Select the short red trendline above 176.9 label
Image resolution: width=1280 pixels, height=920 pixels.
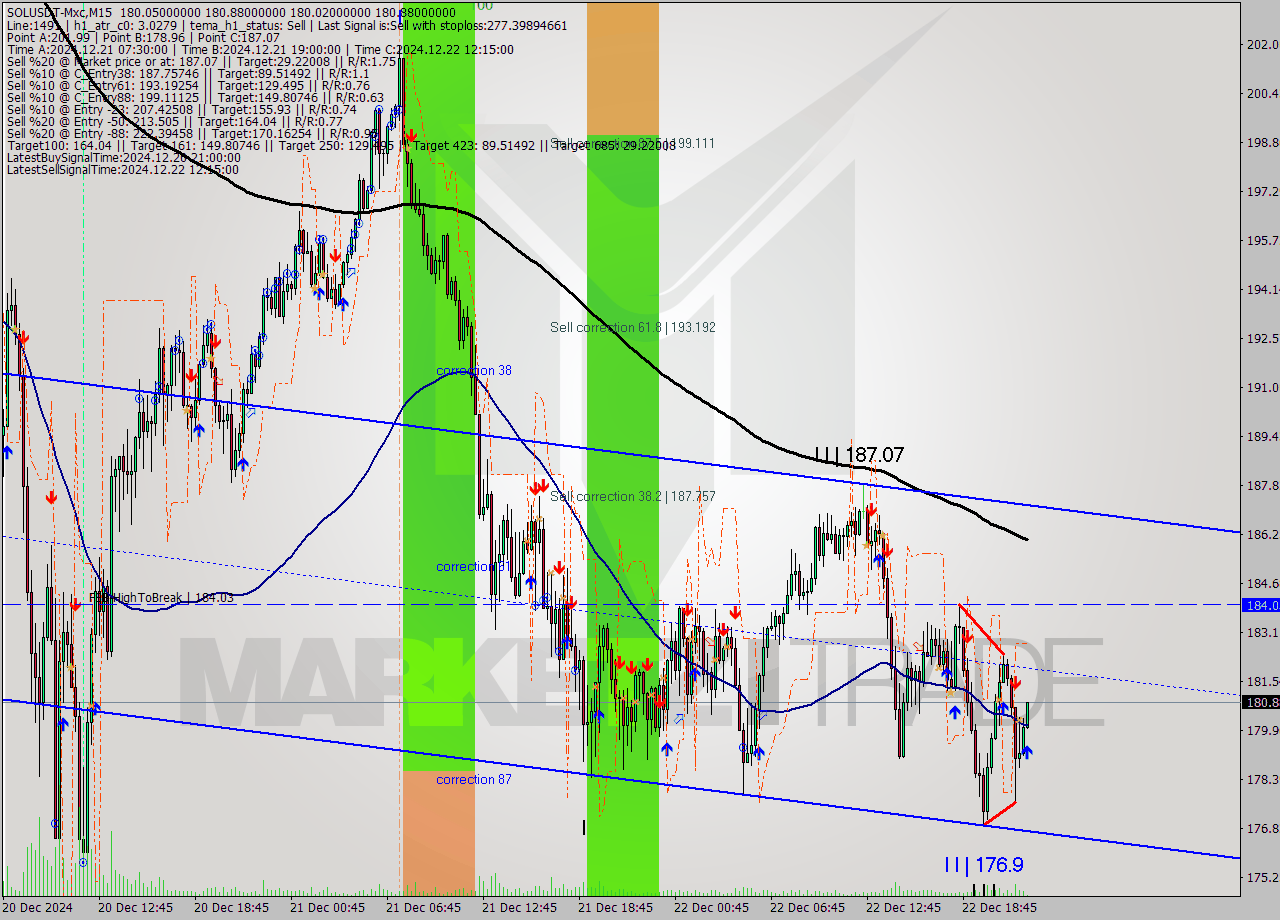pos(1001,813)
